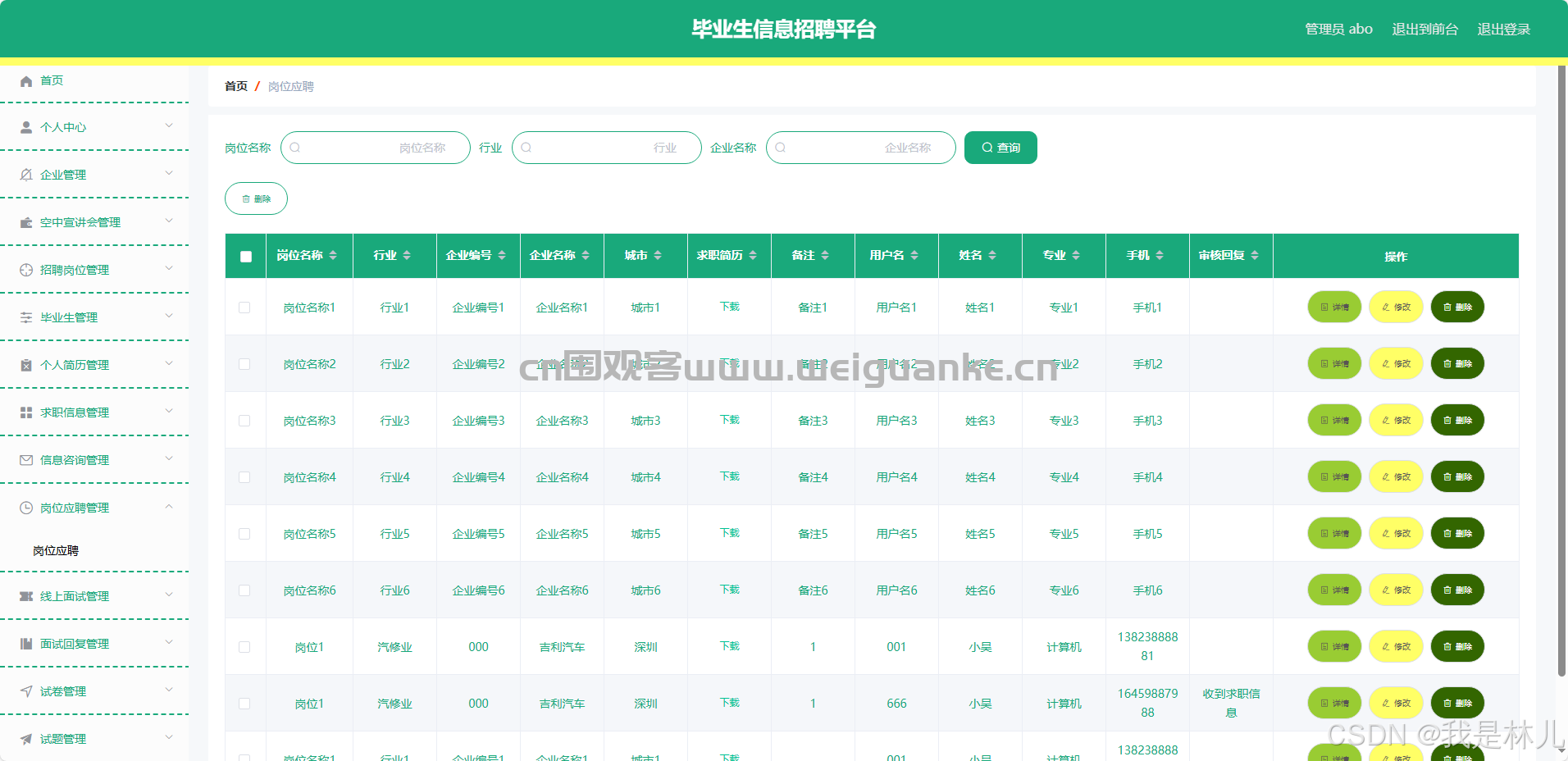Click the 招聘岗位管理 icon
Viewport: 1568px width, 761px height.
tap(26, 270)
